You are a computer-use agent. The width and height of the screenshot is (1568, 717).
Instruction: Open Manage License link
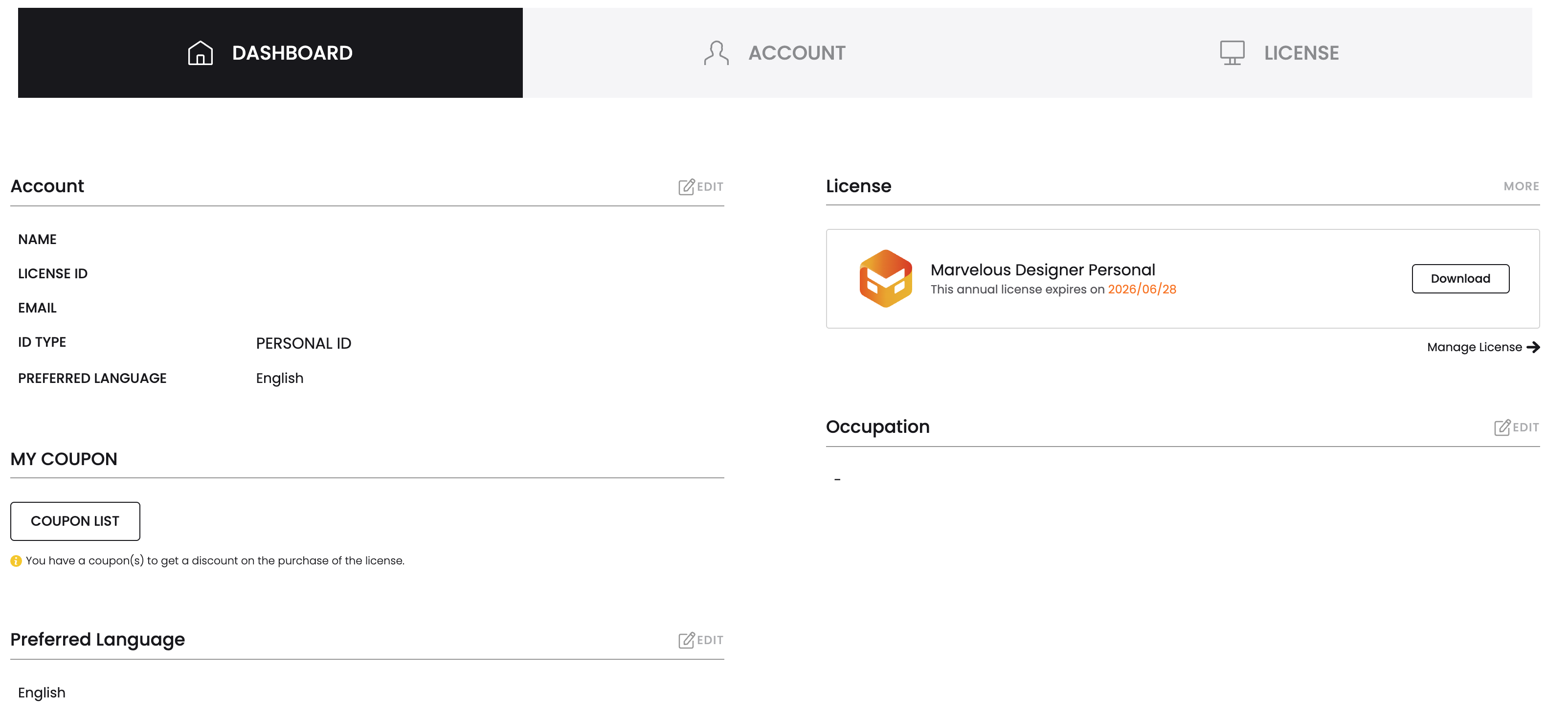1483,347
